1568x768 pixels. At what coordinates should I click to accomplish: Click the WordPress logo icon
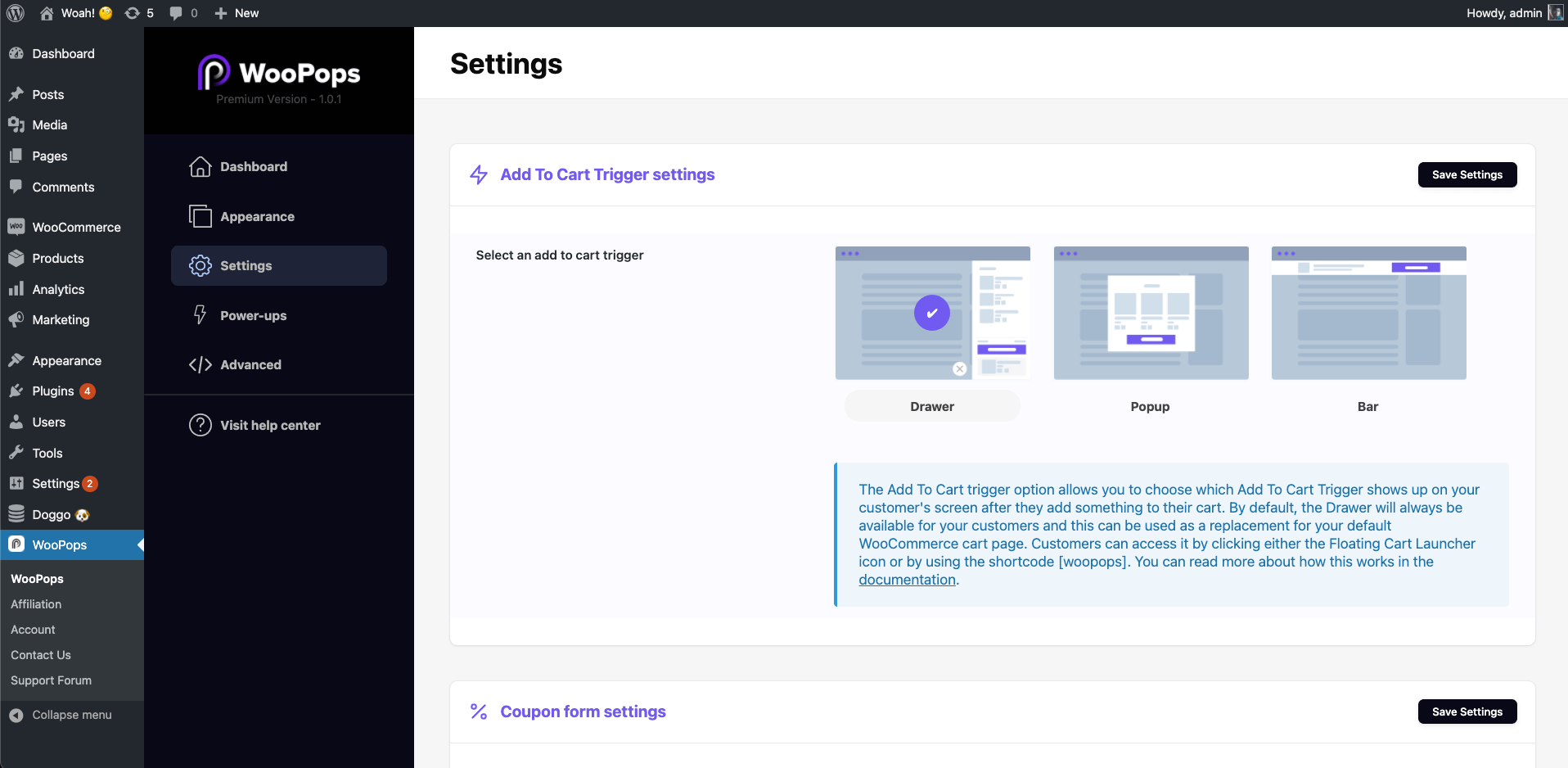pyautogui.click(x=16, y=13)
